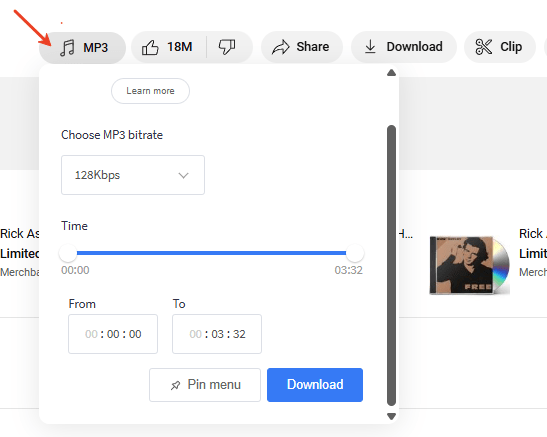Click the Share arrow icon
The width and height of the screenshot is (547, 437).
click(x=281, y=47)
